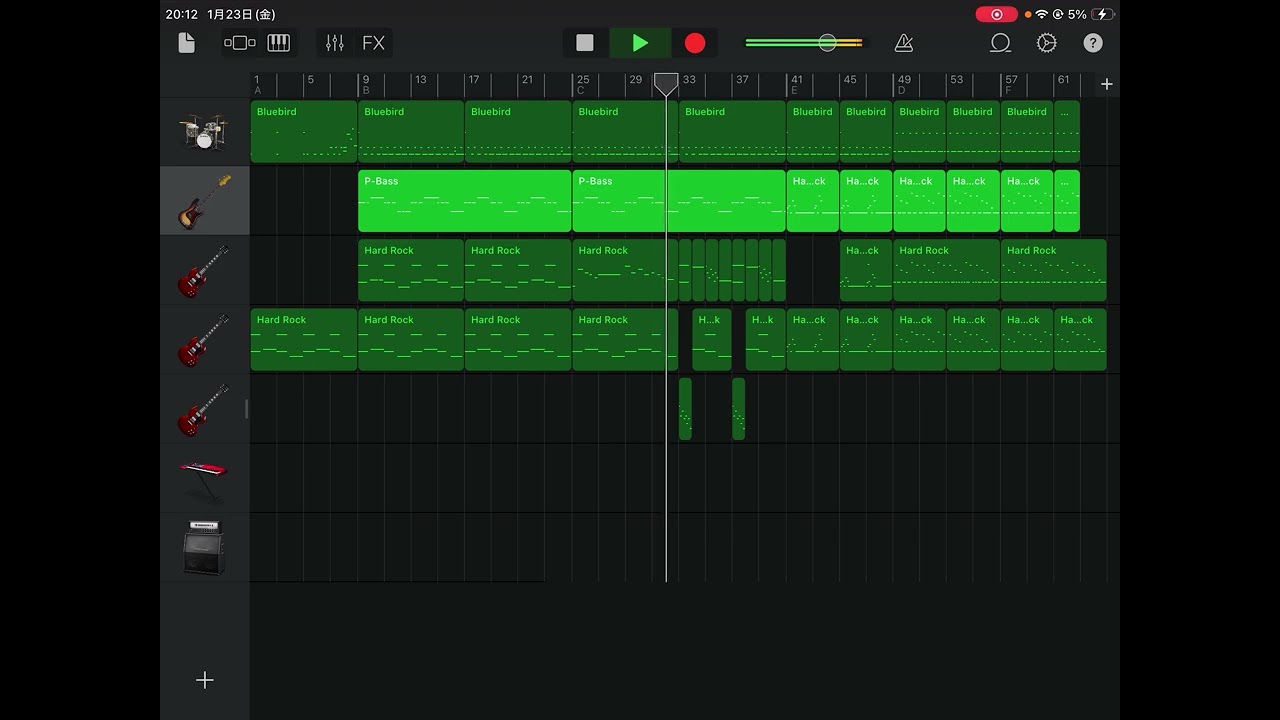1280x720 pixels.
Task: Select last Bluebird drum region at bar 57
Action: (1027, 132)
